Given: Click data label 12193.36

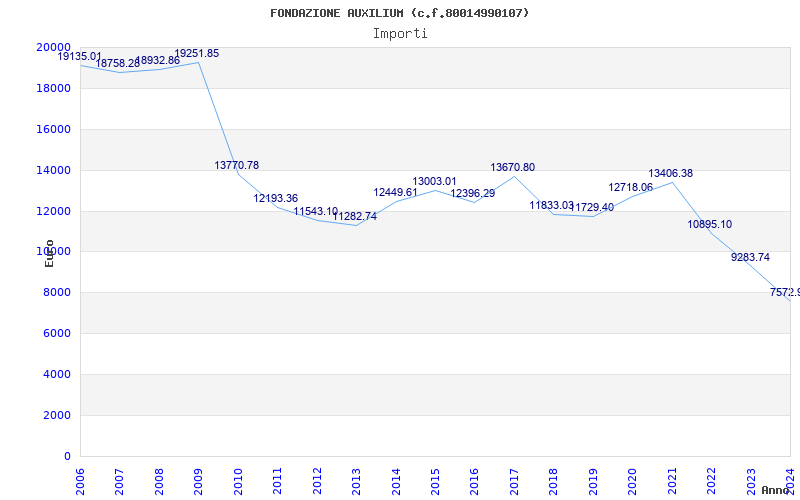Looking at the screenshot, I should (x=276, y=198).
